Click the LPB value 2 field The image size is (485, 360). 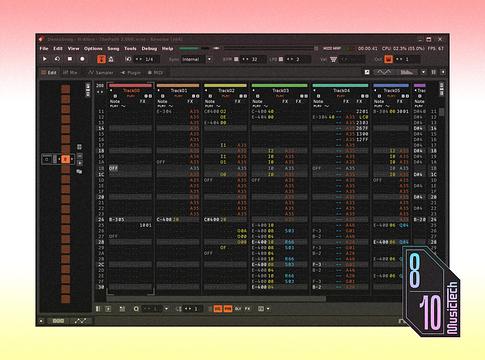tap(297, 59)
